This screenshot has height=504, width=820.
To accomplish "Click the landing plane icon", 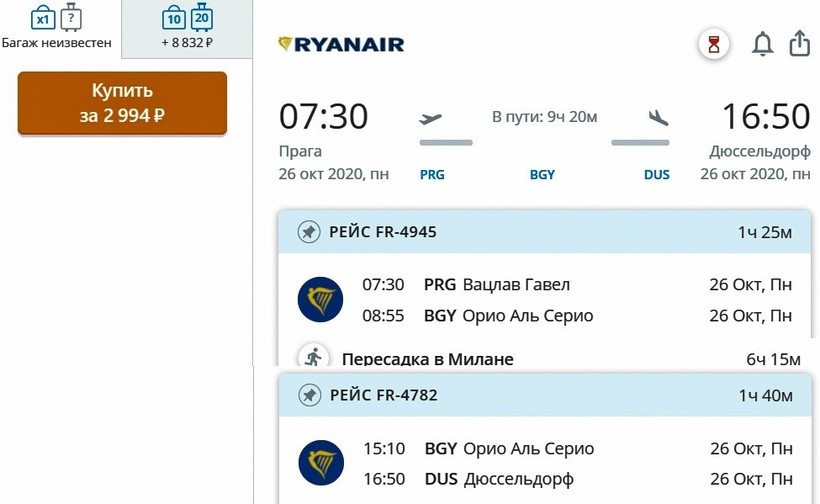I will (x=657, y=118).
